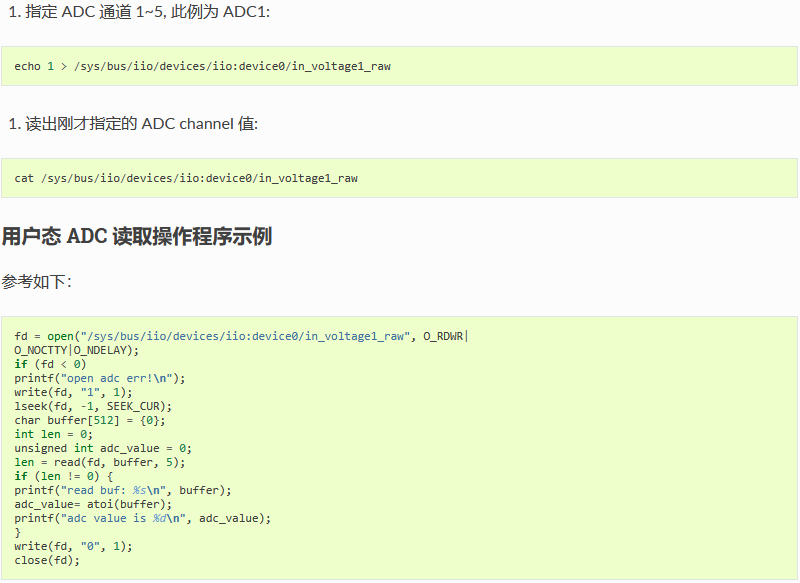Click the close(fd) line
The height and width of the screenshot is (583, 800).
[47, 560]
